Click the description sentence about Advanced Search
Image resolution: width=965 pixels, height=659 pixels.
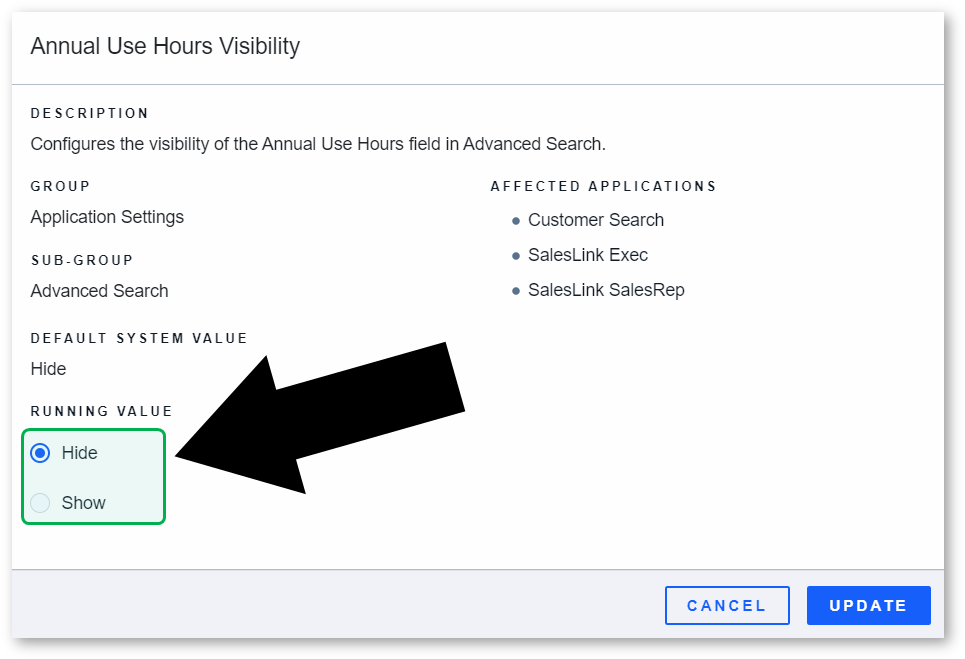[x=318, y=144]
